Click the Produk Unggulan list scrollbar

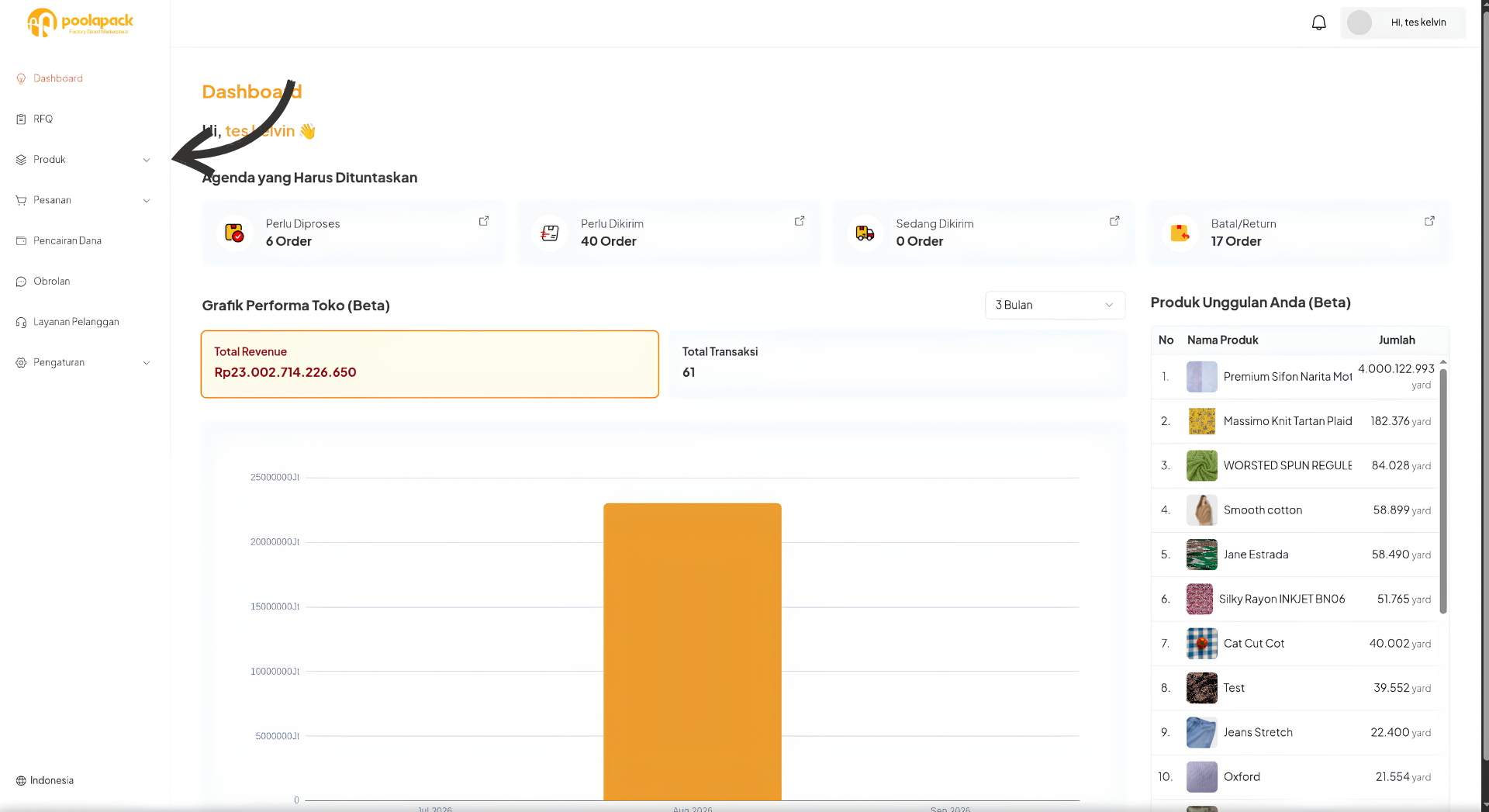click(1443, 490)
